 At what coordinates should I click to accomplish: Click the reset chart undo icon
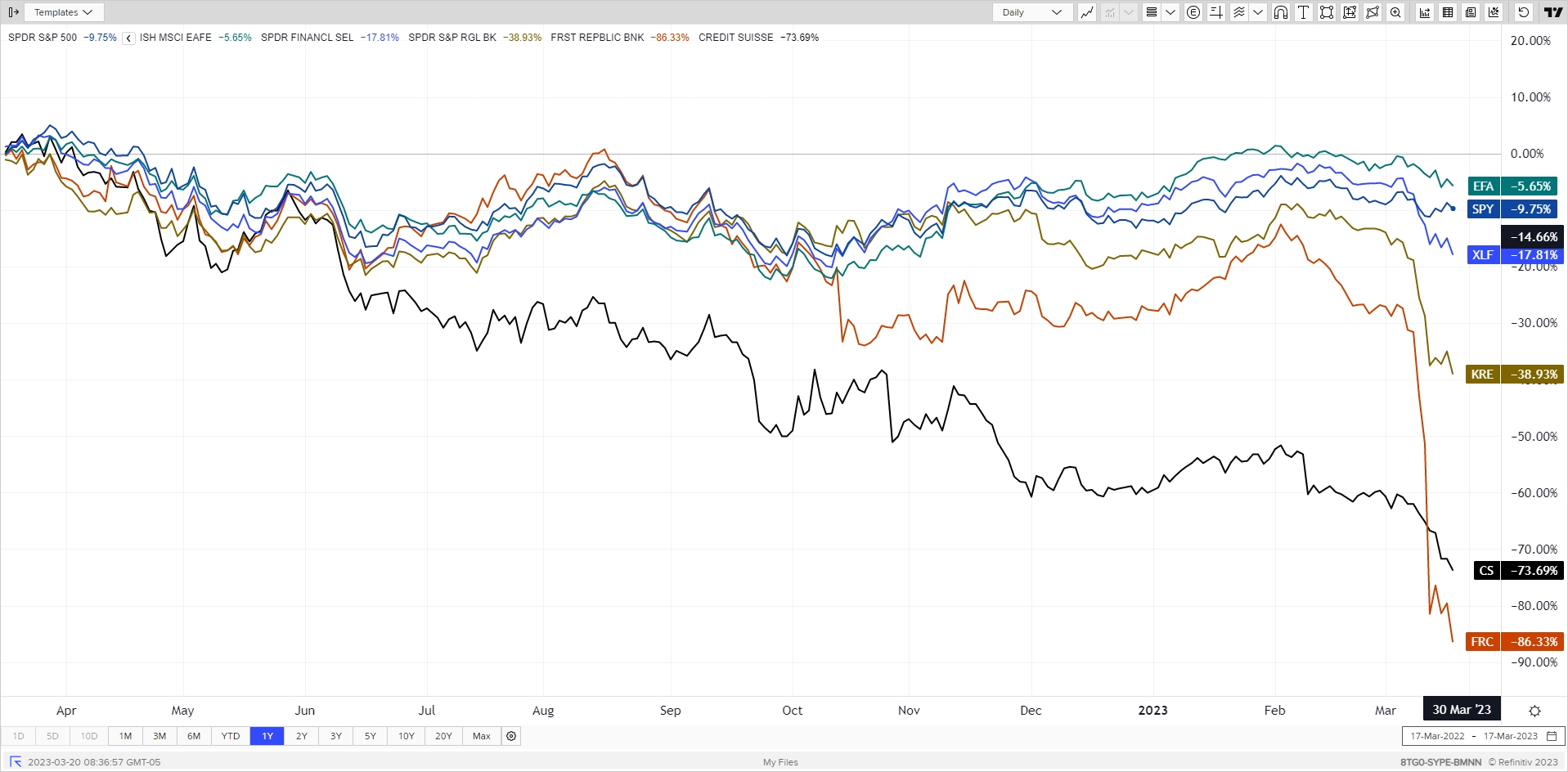coord(1523,12)
